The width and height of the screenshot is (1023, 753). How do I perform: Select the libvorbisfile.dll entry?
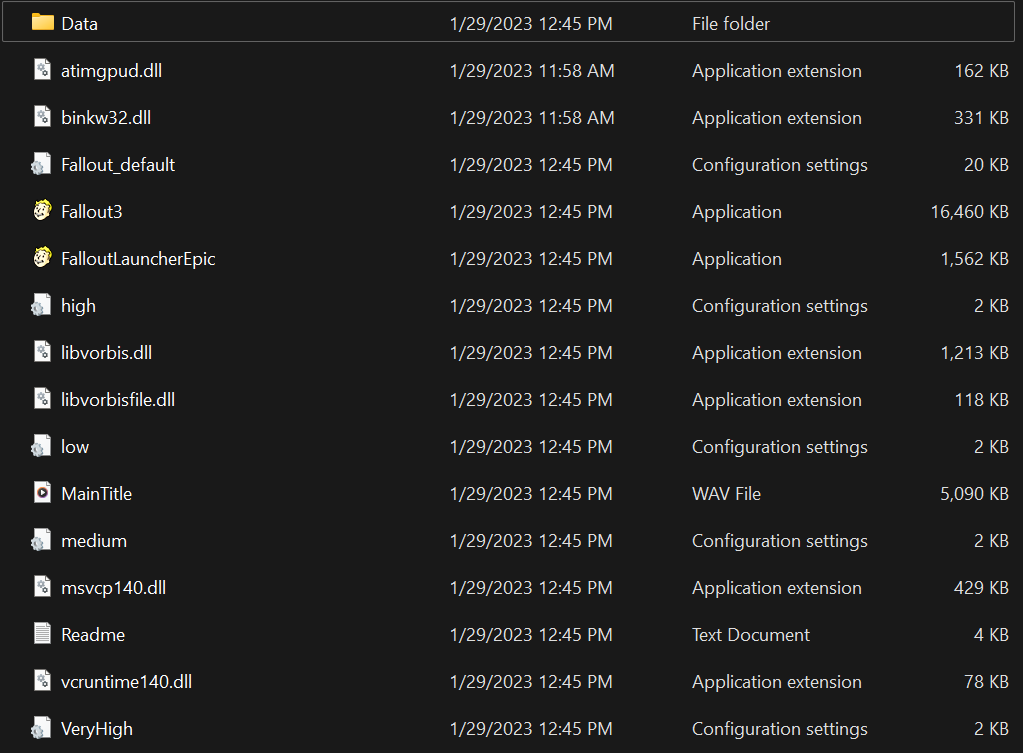click(117, 399)
